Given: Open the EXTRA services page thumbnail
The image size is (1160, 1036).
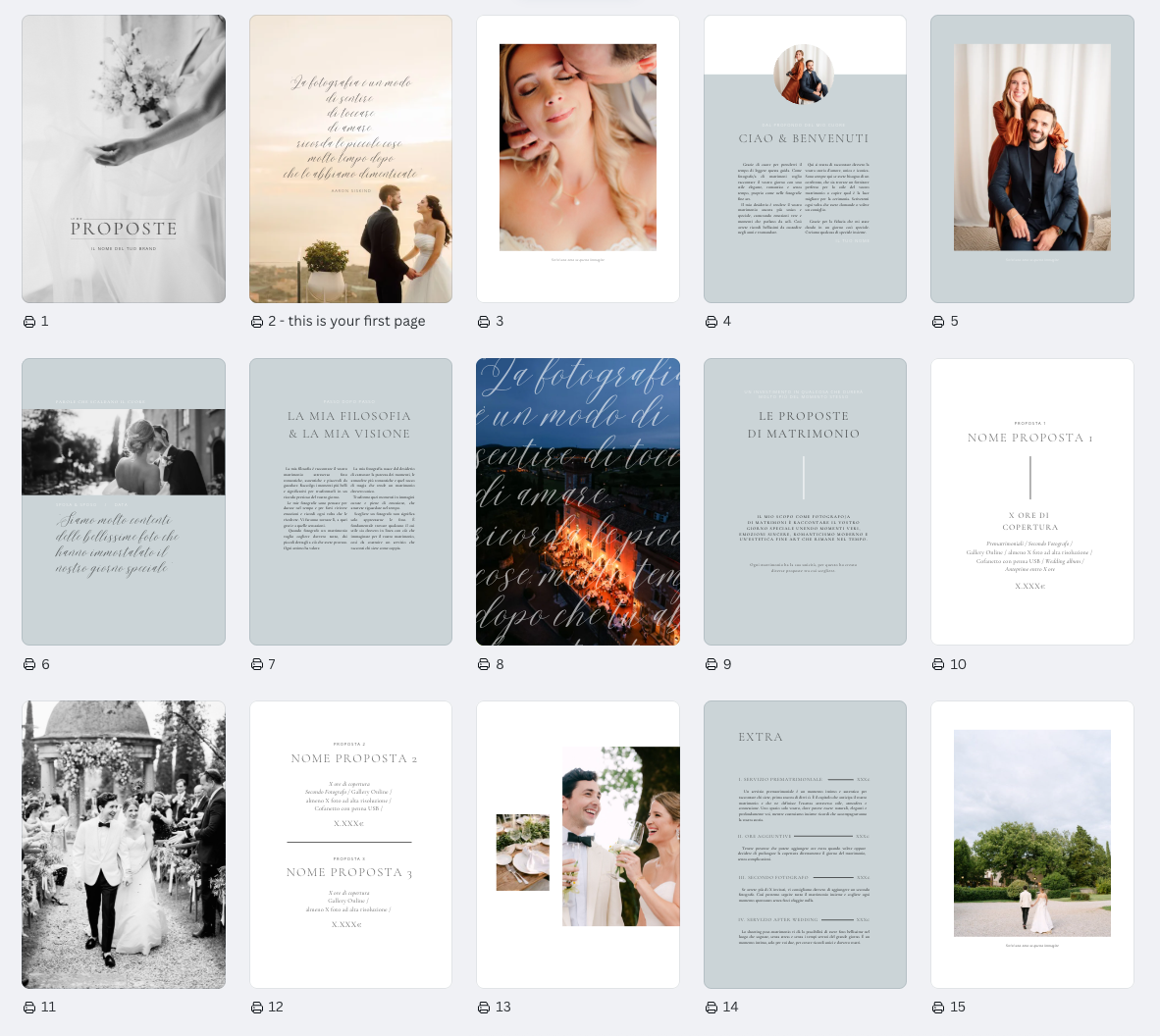Looking at the screenshot, I should (x=805, y=844).
